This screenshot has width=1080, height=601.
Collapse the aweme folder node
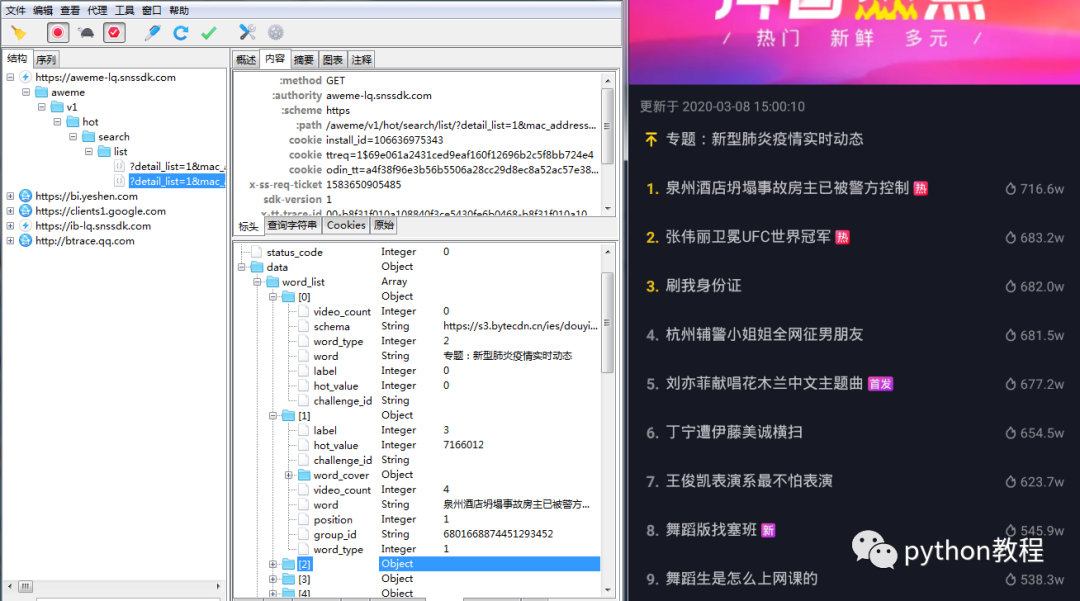(25, 92)
